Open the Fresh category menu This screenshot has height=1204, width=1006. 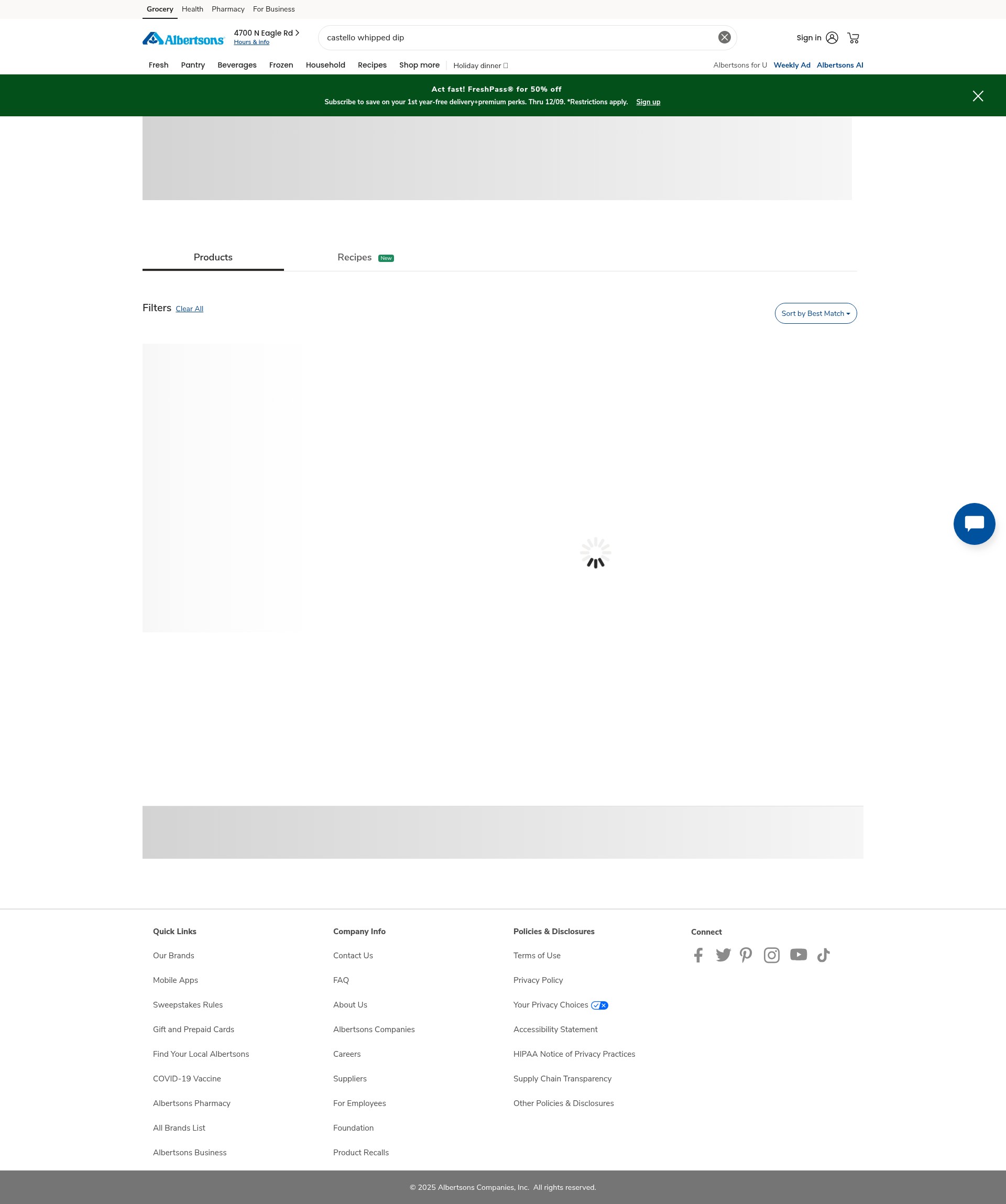click(x=158, y=65)
